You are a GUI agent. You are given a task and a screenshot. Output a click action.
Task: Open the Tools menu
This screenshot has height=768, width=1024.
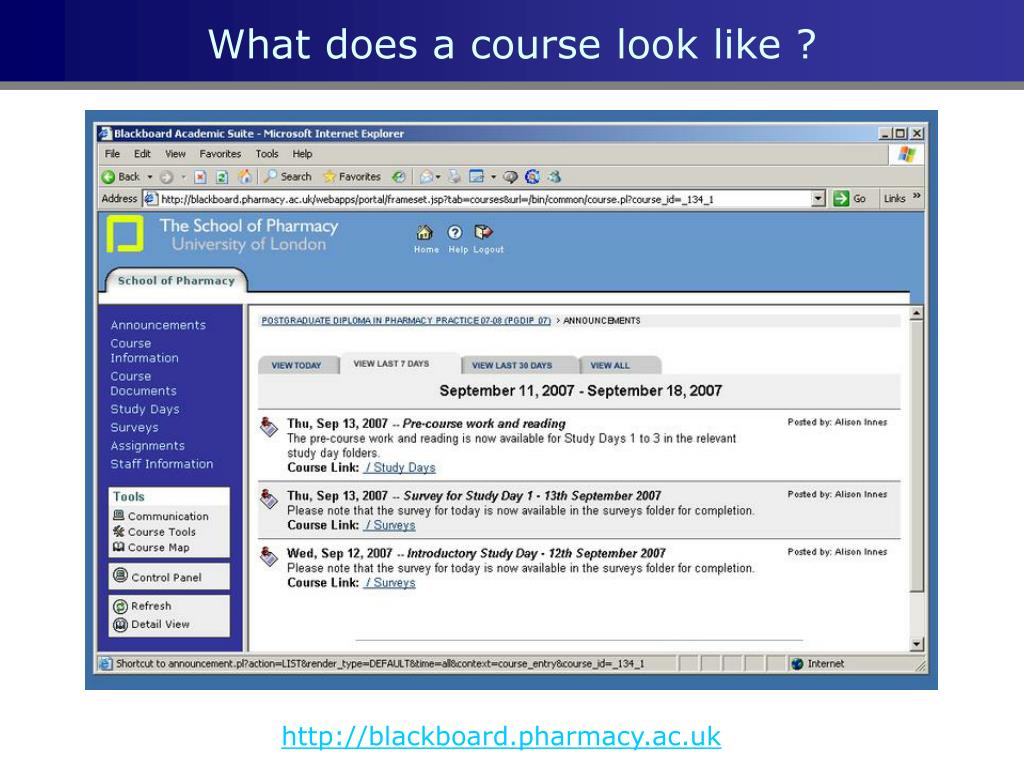pyautogui.click(x=266, y=154)
